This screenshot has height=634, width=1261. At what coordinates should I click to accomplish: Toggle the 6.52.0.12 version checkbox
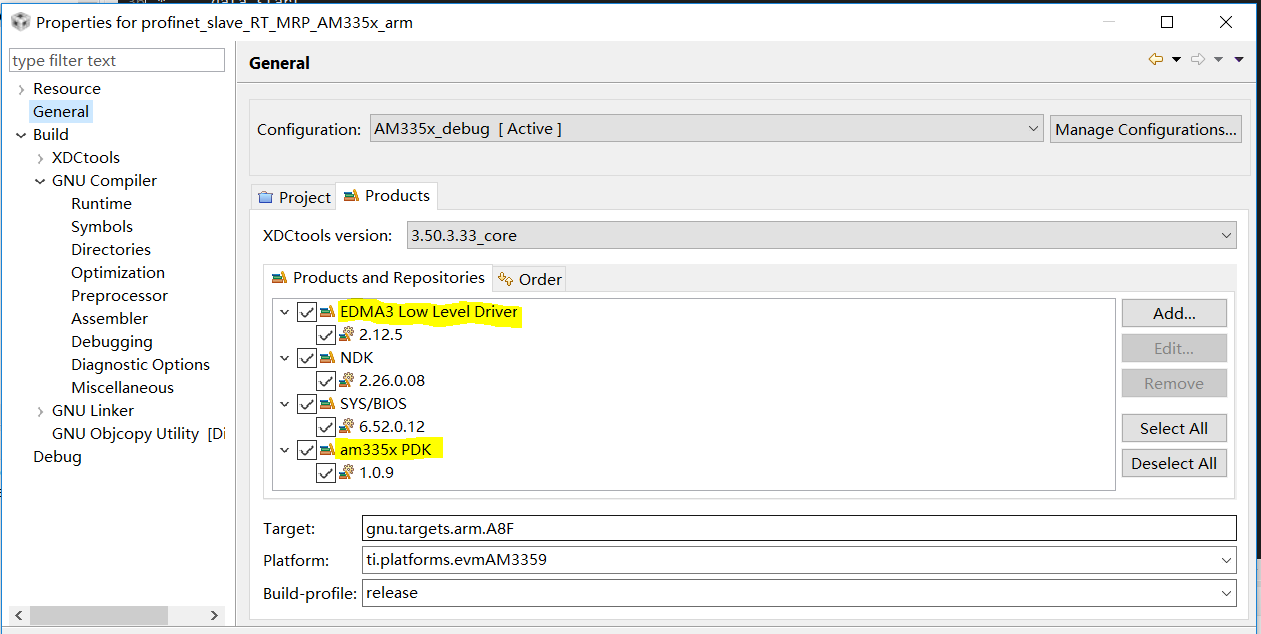pyautogui.click(x=326, y=427)
